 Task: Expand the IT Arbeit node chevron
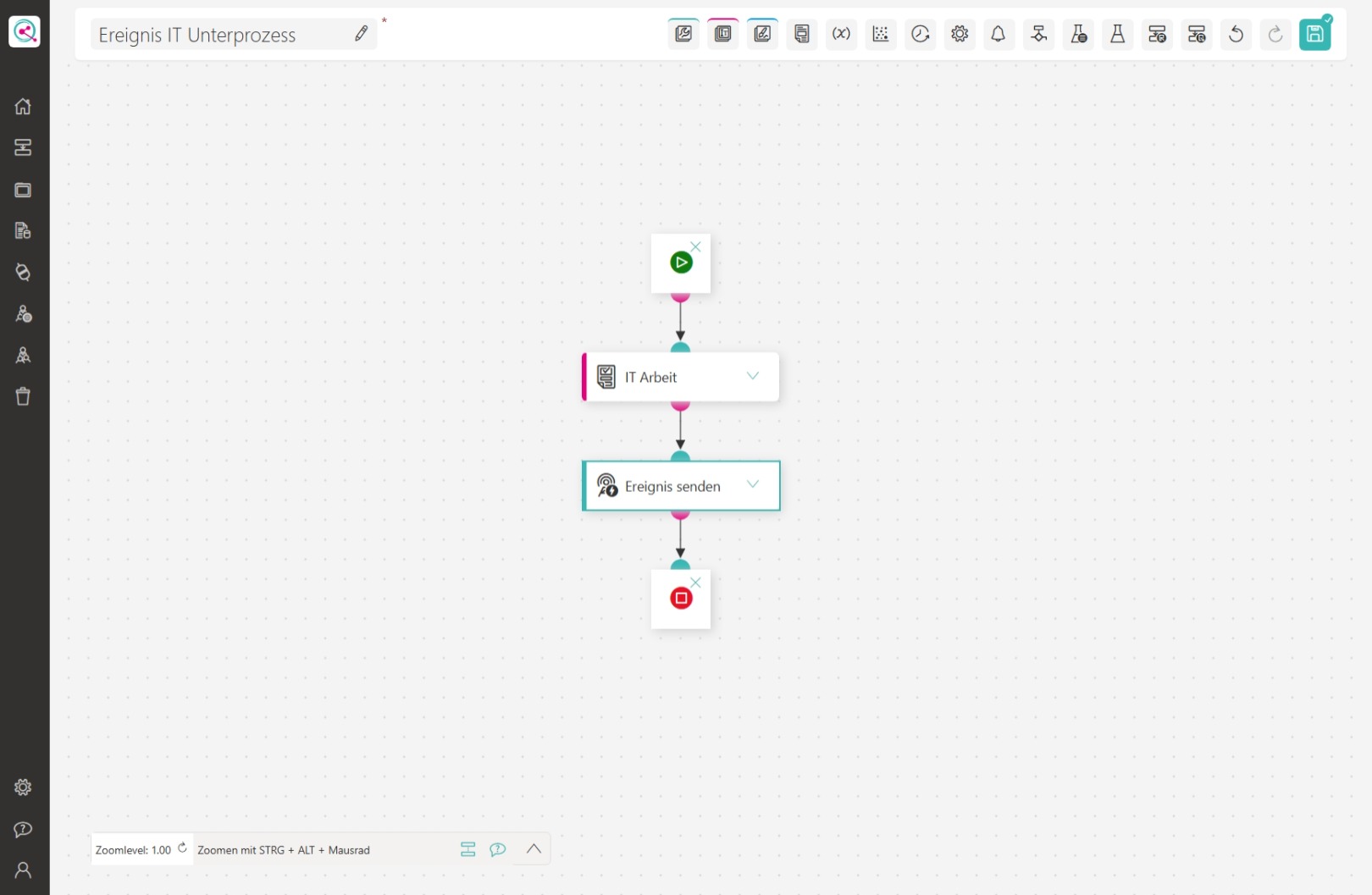point(752,376)
